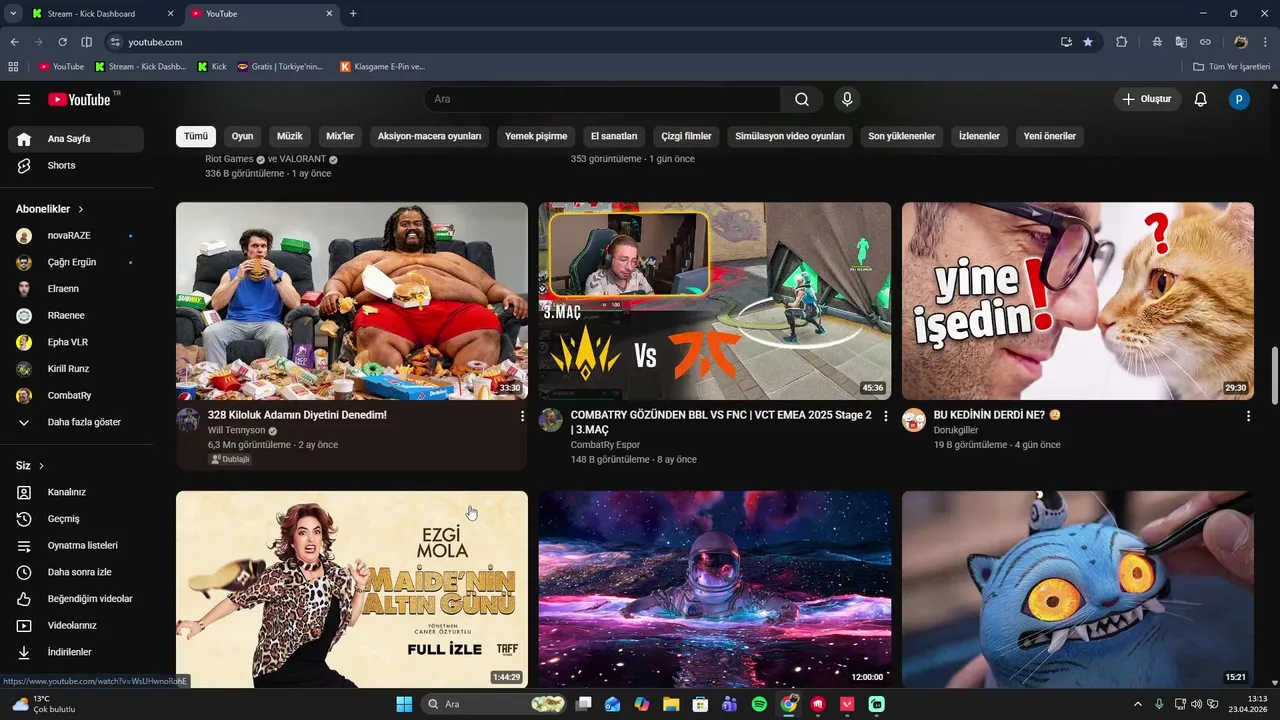Click the page vertical scrollbar thumb
The width and height of the screenshot is (1280, 720).
pos(1273,376)
